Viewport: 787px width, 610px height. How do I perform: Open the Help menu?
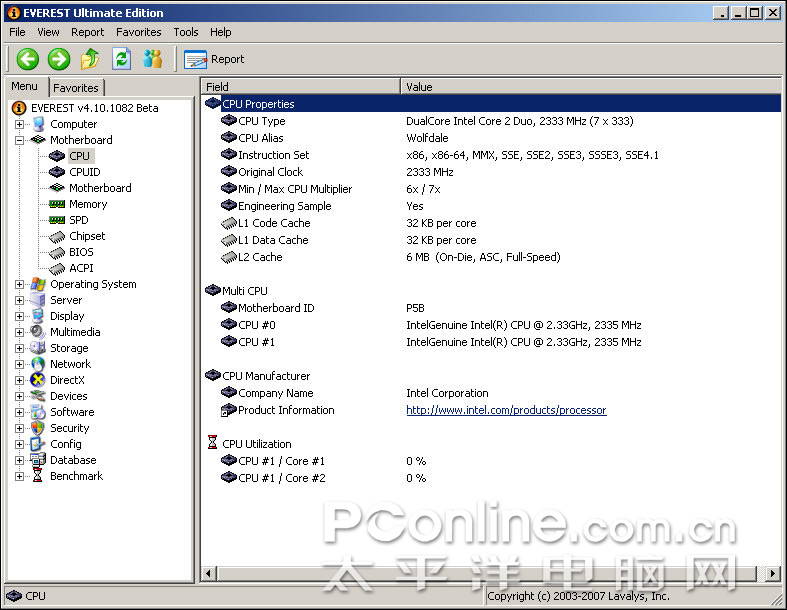[220, 32]
